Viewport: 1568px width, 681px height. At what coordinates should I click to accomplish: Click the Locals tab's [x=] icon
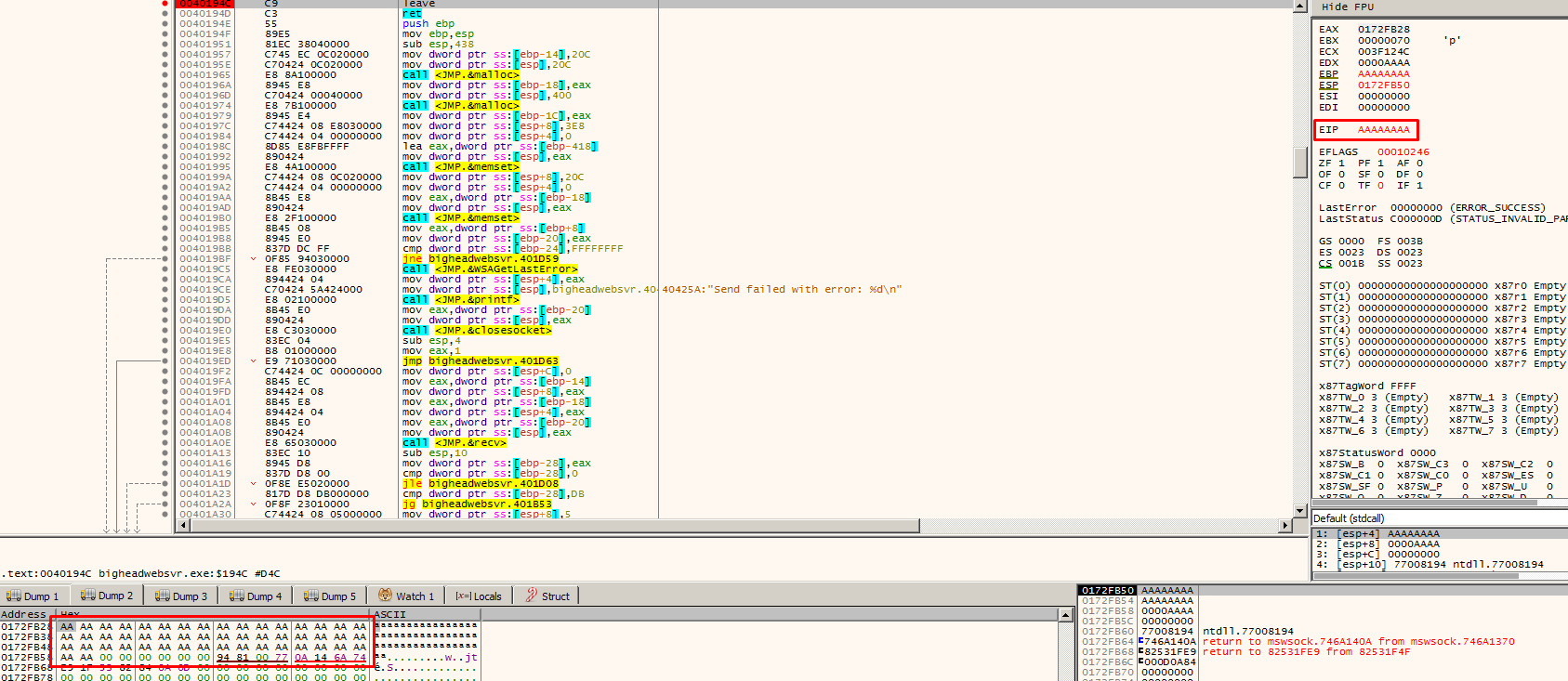click(x=462, y=596)
